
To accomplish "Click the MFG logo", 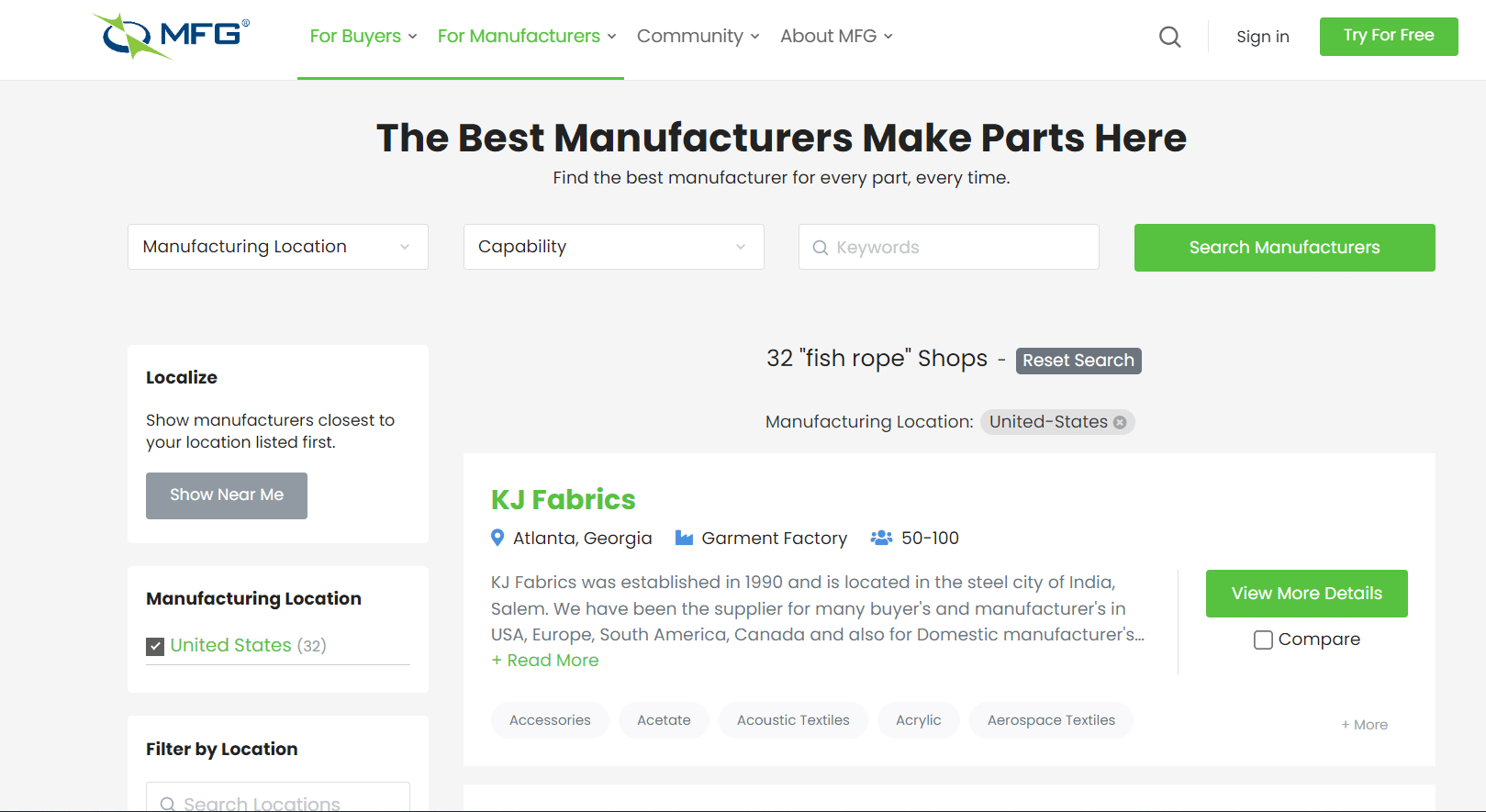I will (172, 36).
